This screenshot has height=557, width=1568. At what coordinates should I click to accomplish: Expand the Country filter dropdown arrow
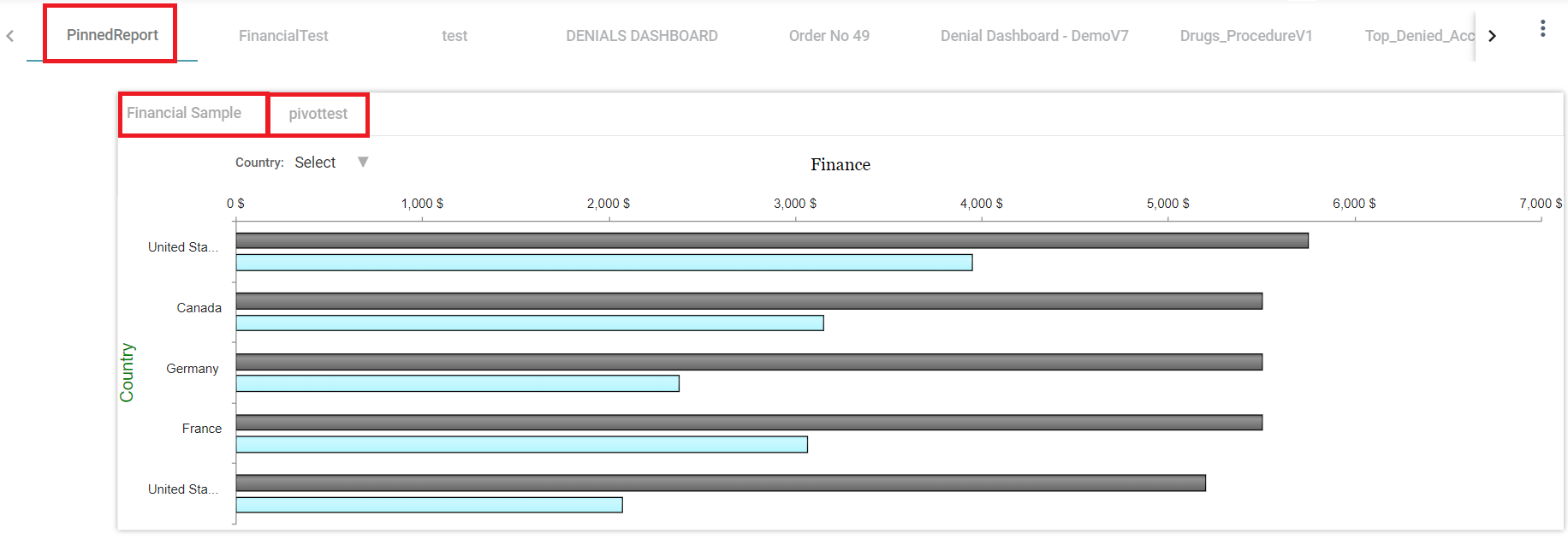click(363, 162)
